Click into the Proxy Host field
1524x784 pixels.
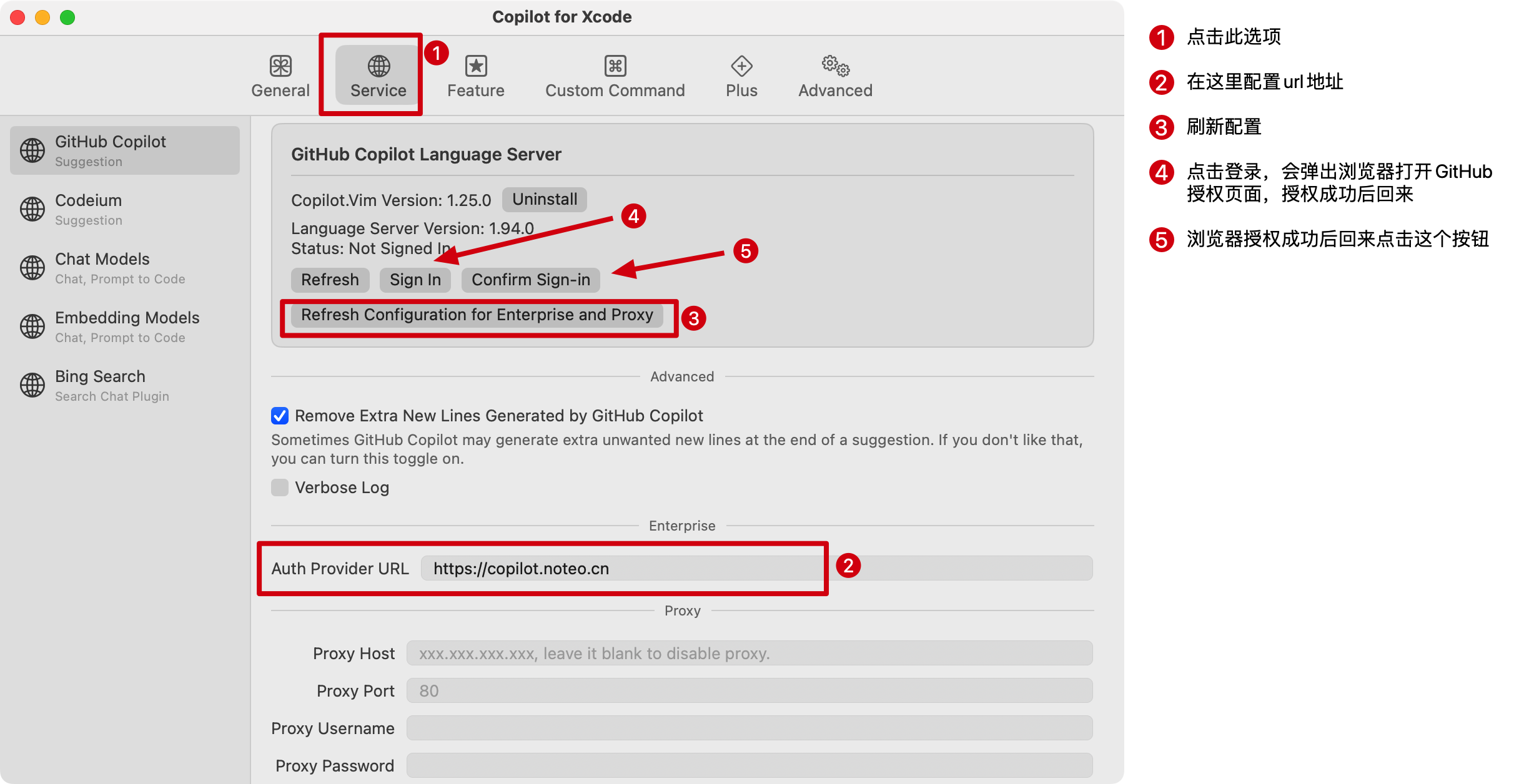pyautogui.click(x=749, y=654)
